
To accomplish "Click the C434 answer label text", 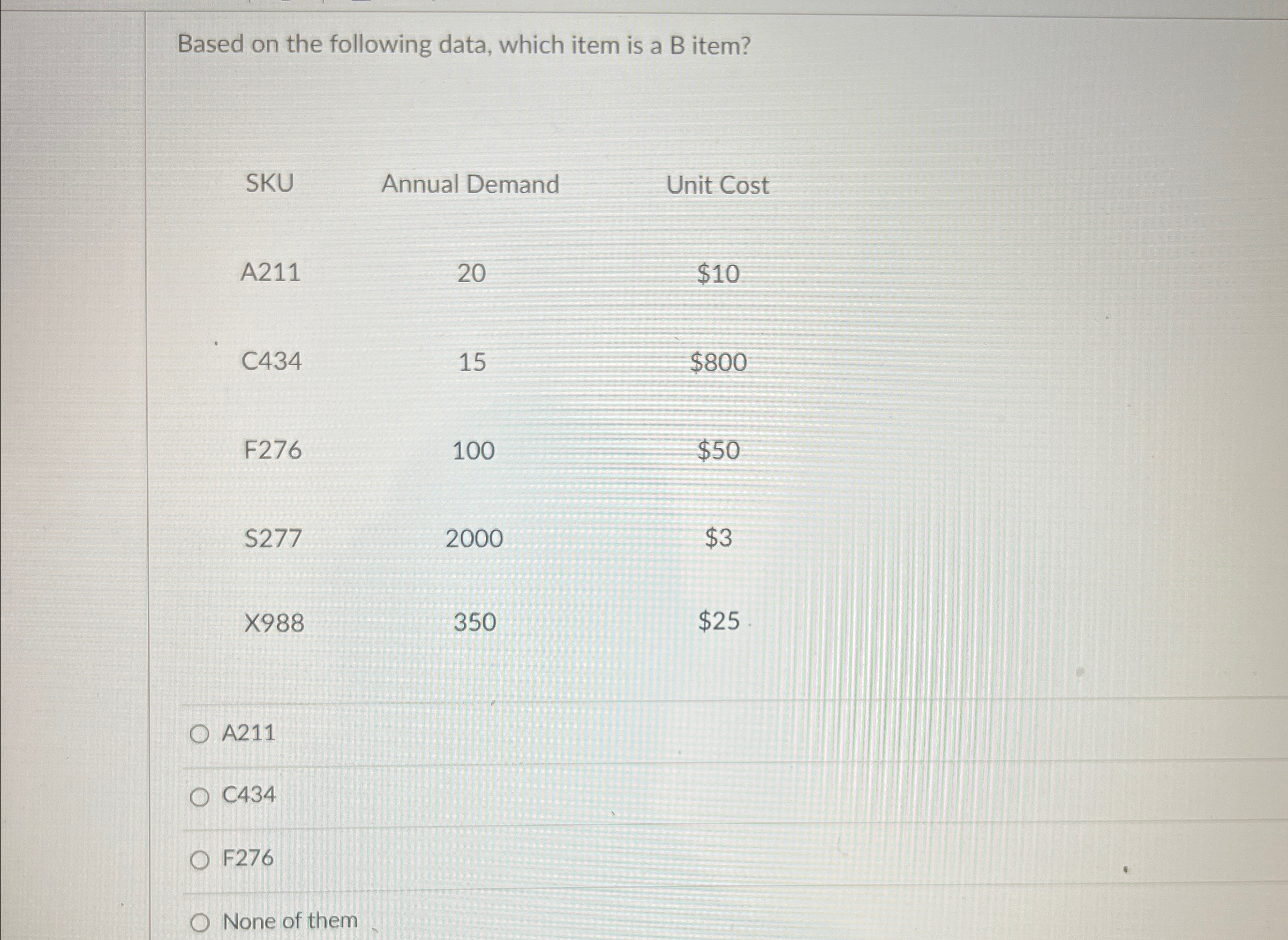I will [249, 798].
